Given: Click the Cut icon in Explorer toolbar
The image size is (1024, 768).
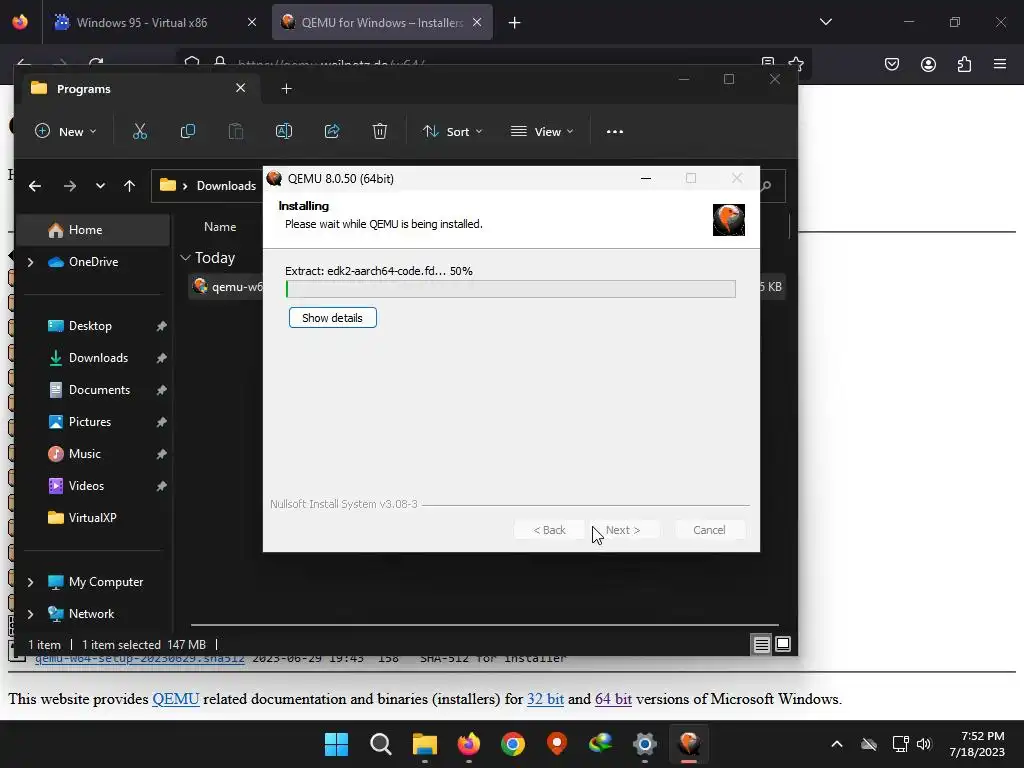Looking at the screenshot, I should 140,131.
